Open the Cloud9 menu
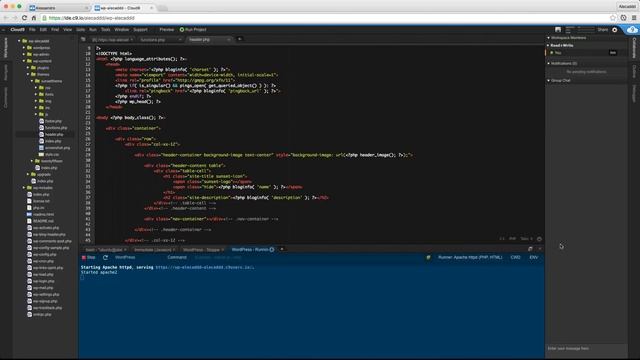Screen dimensions: 640x360 pos(18,29)
